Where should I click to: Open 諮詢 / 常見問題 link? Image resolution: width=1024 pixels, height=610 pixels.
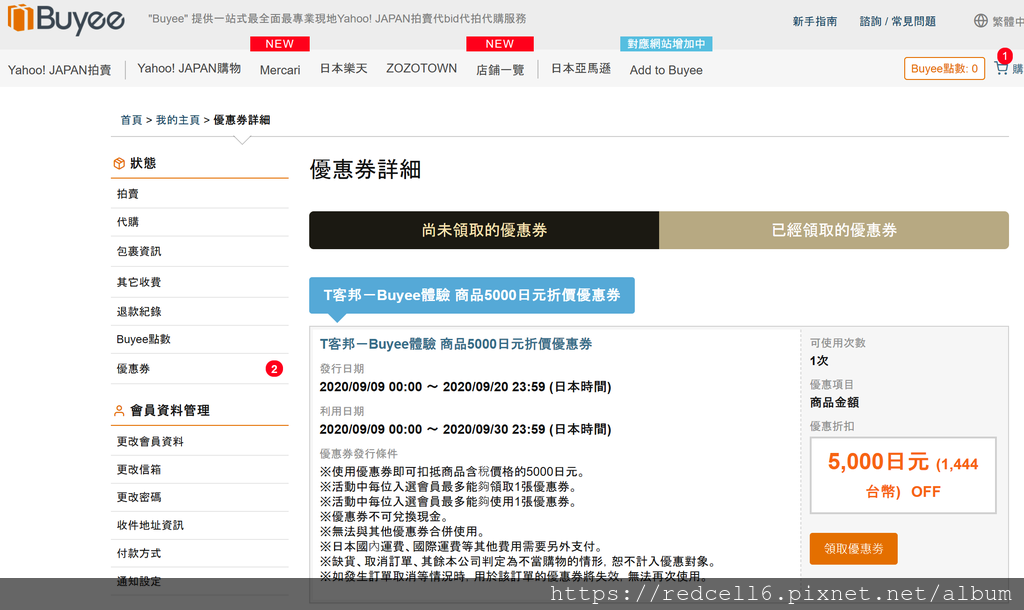pyautogui.click(x=897, y=22)
